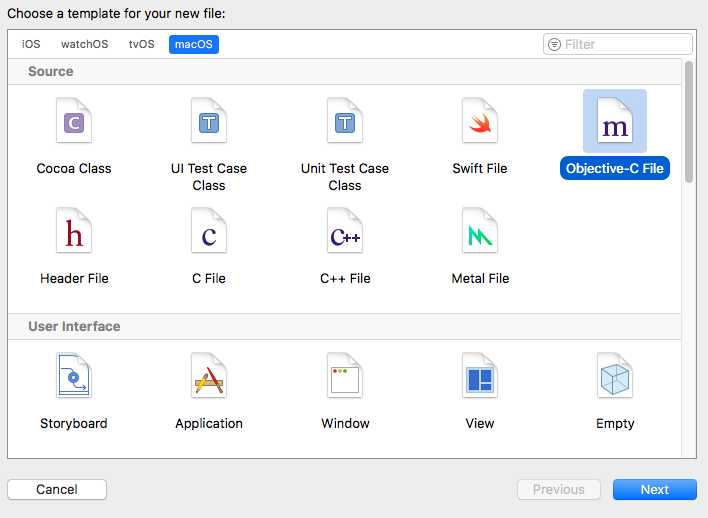This screenshot has height=518, width=708.
Task: Select the macOS platform tab
Action: [x=194, y=44]
